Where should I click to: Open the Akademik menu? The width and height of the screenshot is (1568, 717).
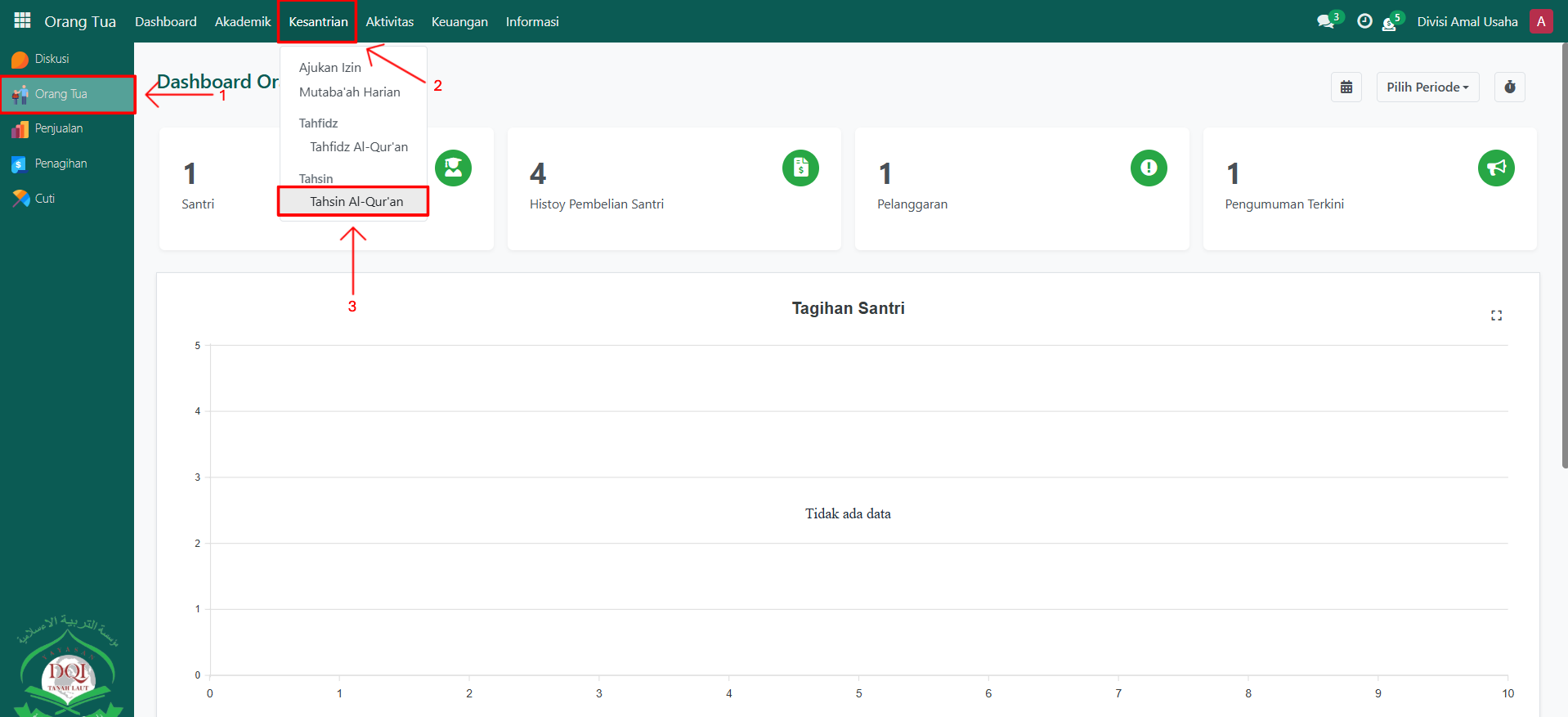coord(243,22)
